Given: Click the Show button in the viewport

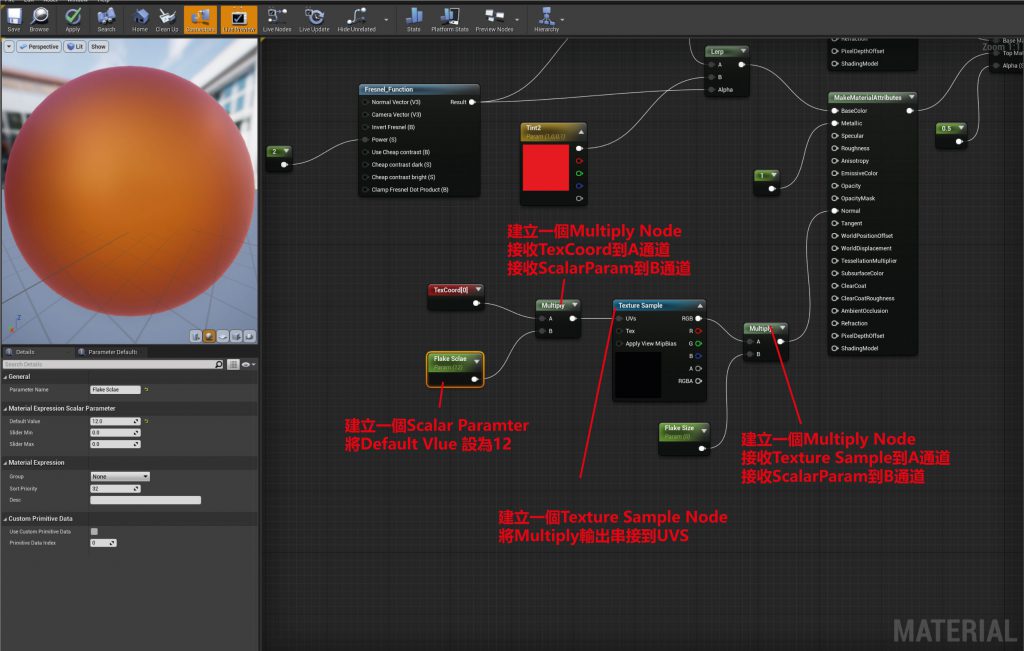Looking at the screenshot, I should point(99,46).
